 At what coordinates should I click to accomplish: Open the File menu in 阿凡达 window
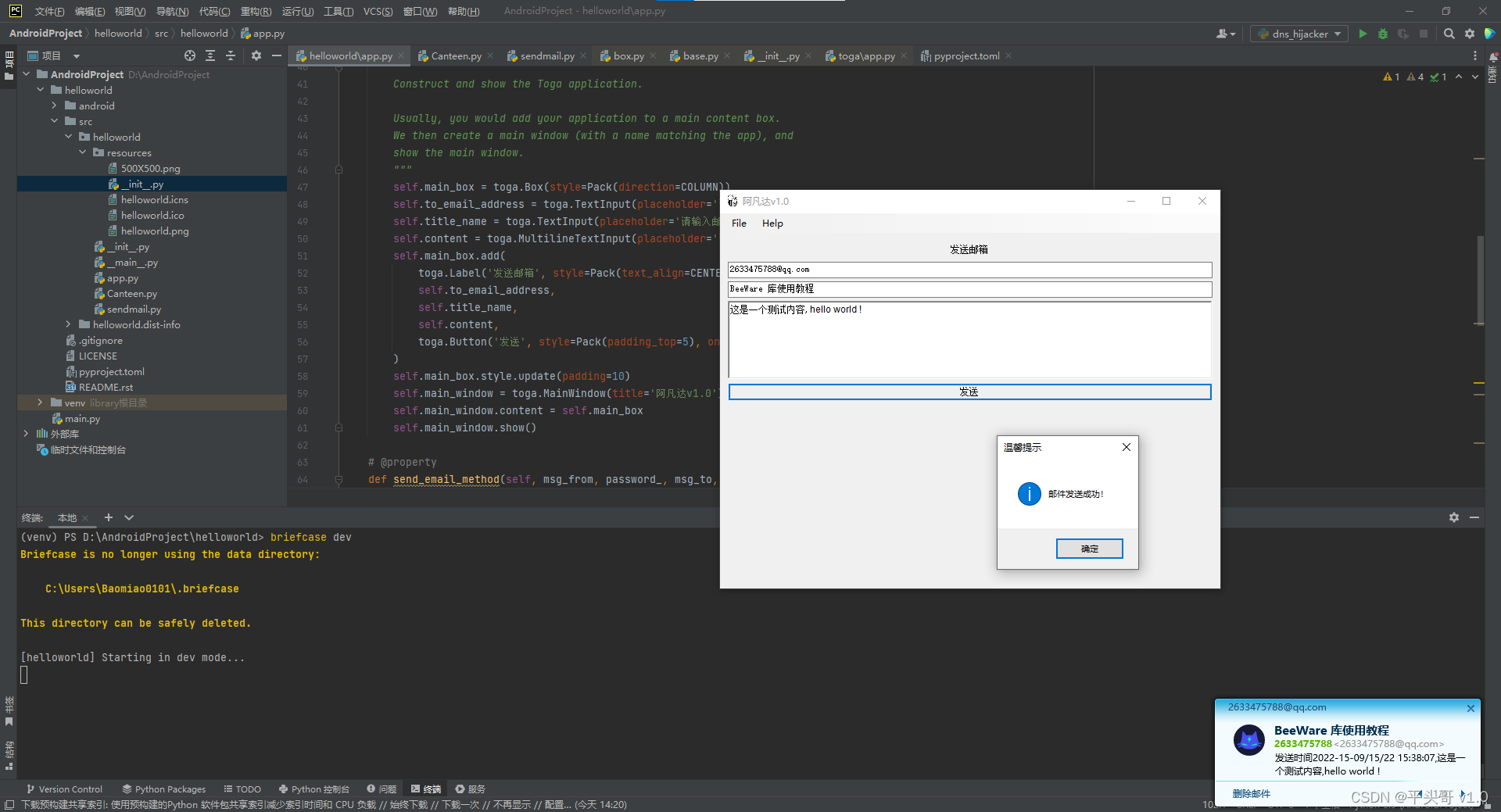click(x=739, y=224)
